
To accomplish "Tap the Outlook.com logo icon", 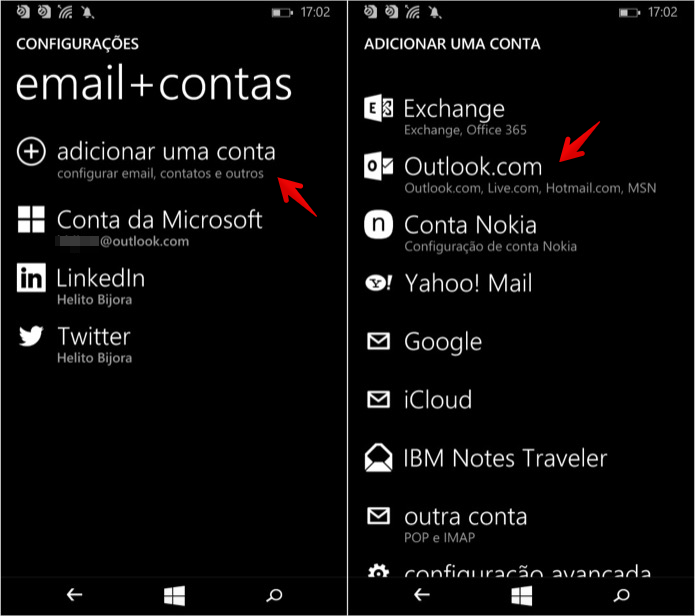I will coord(378,166).
